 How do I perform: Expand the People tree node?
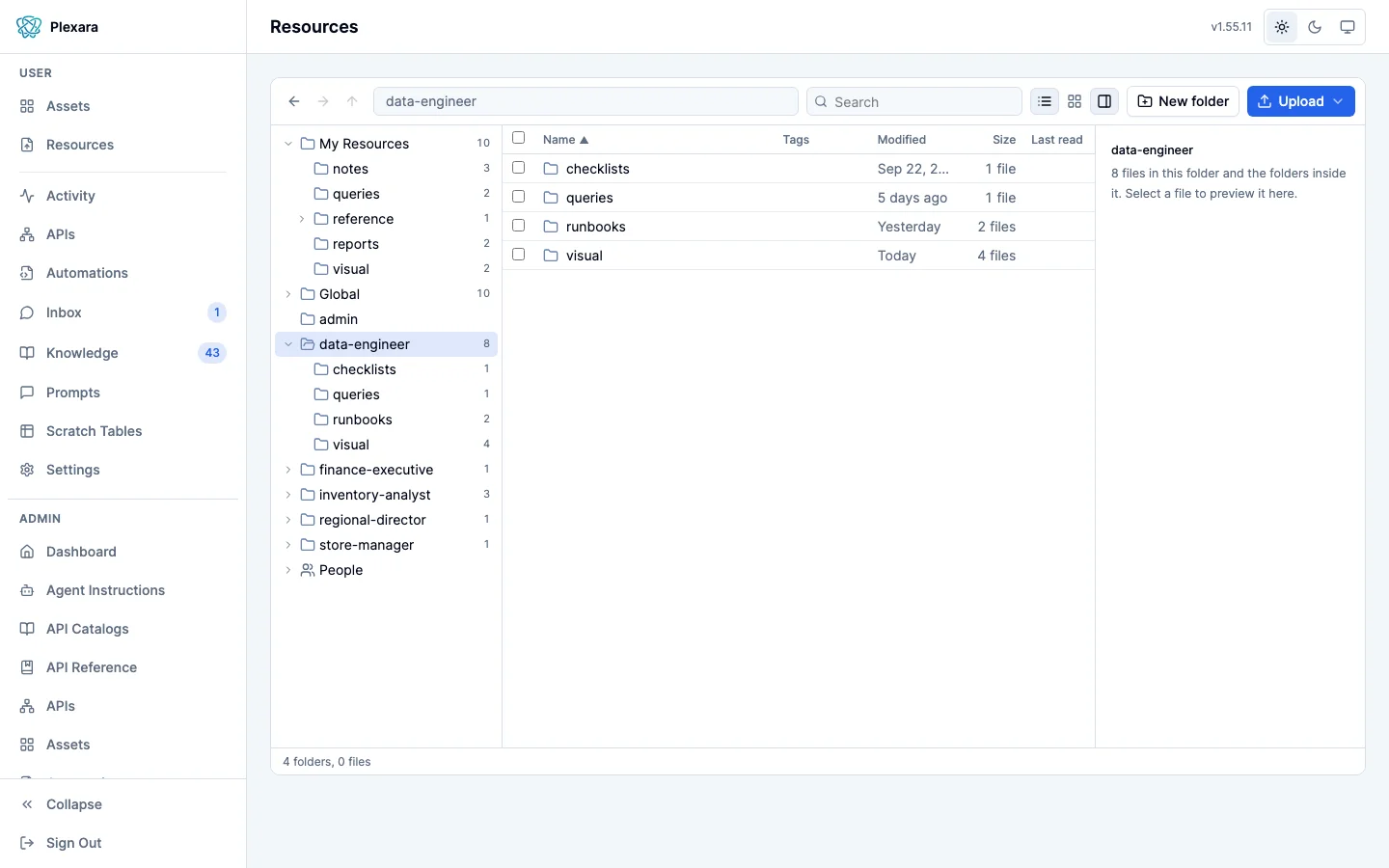[288, 570]
